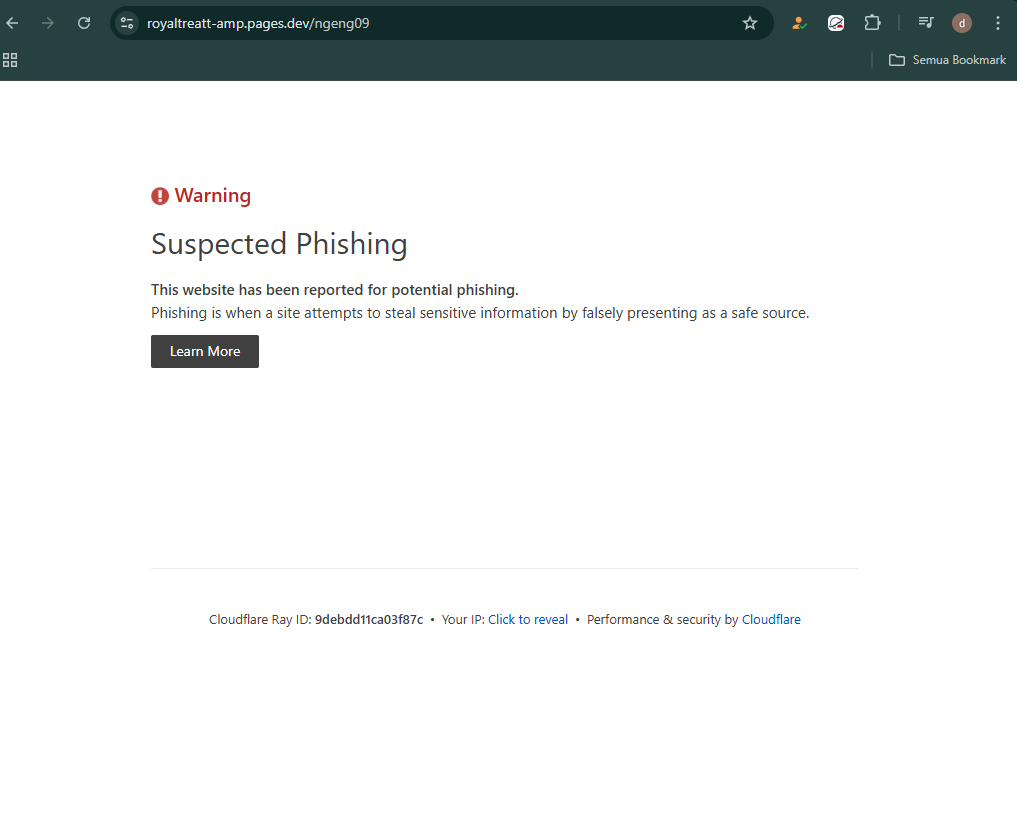Click the Suspected Phishing heading
This screenshot has width=1017, height=838.
point(280,245)
